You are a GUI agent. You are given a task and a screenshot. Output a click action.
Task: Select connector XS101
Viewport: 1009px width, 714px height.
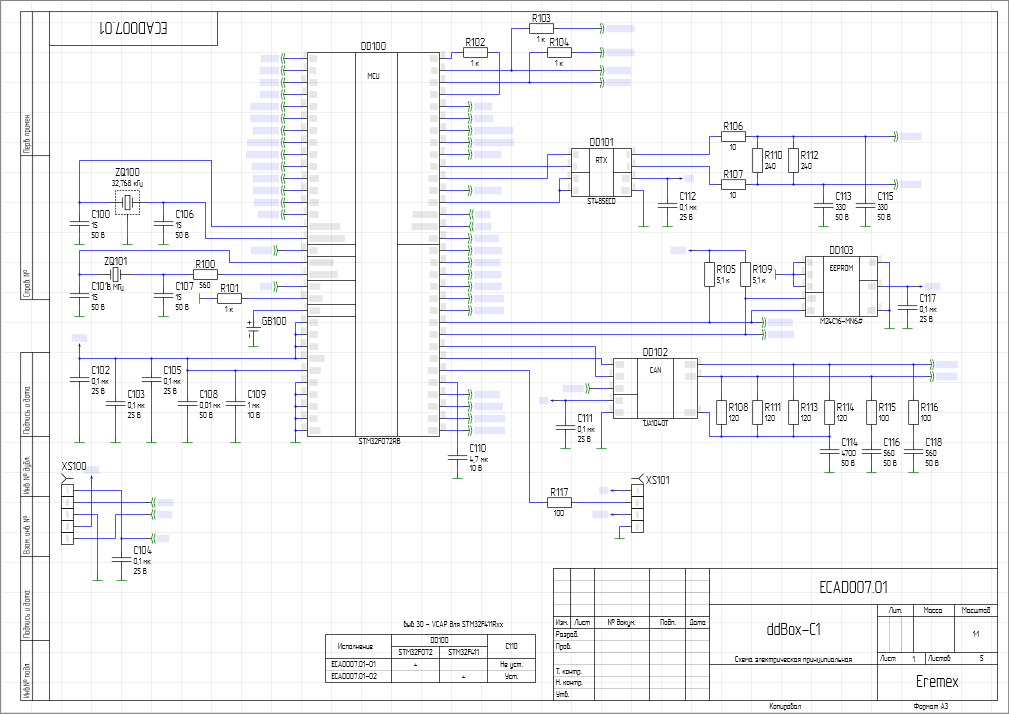click(637, 508)
